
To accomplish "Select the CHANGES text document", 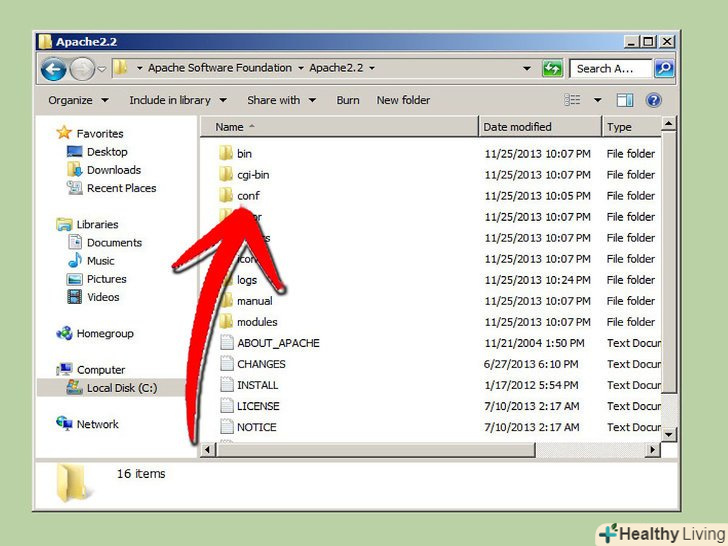I will [x=261, y=364].
